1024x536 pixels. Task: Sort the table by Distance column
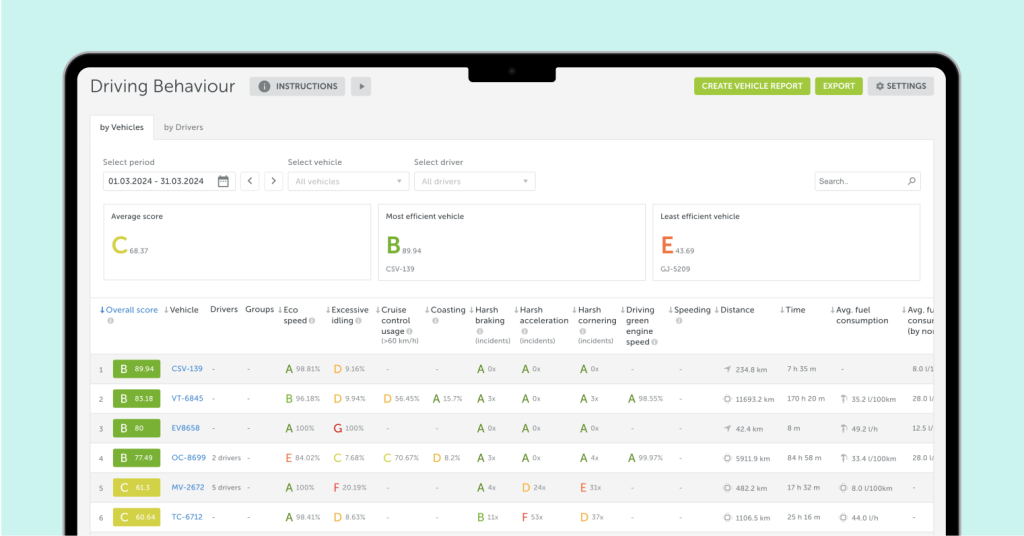pyautogui.click(x=738, y=310)
